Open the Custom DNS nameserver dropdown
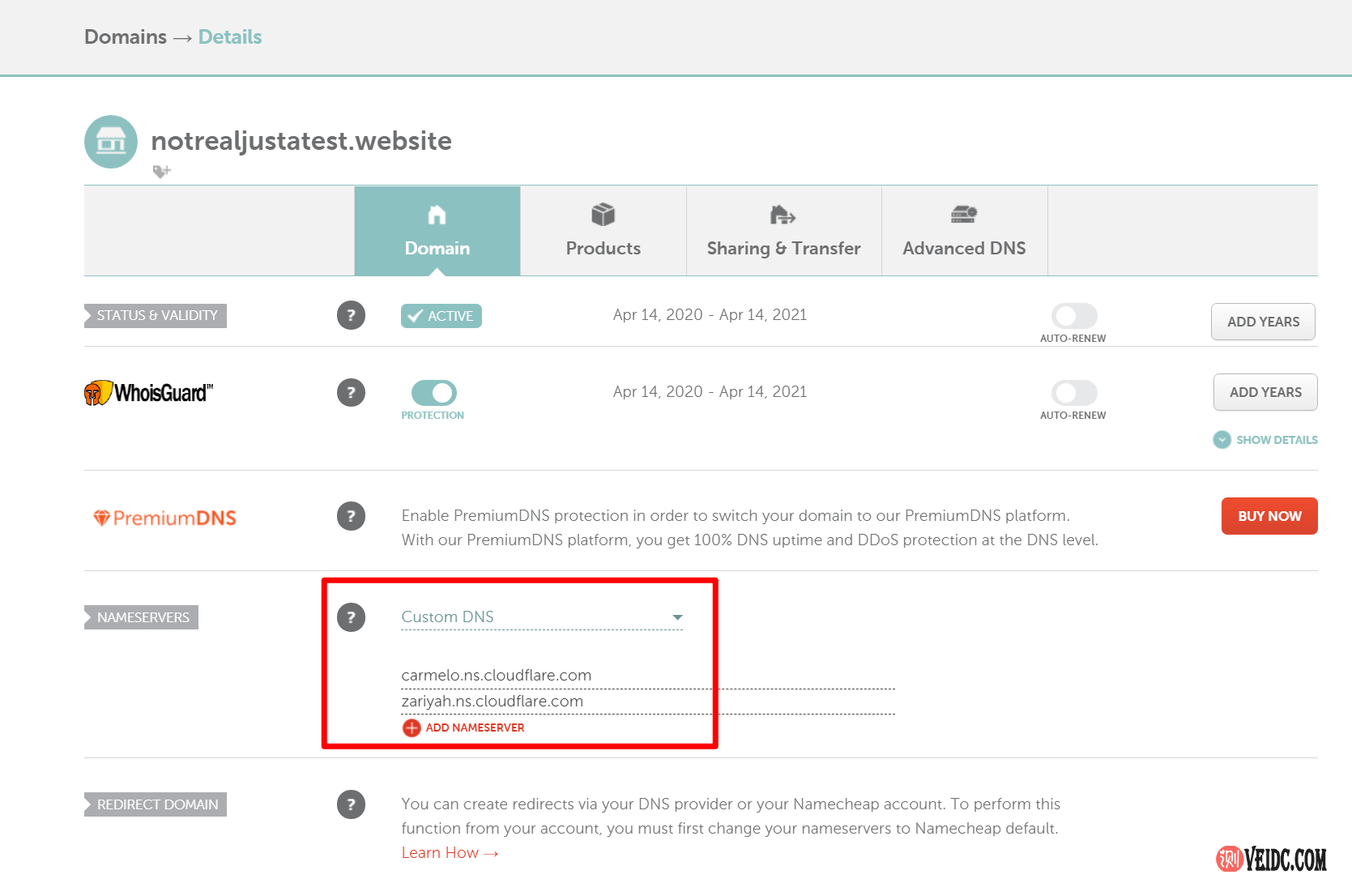The width and height of the screenshot is (1352, 896). [542, 617]
